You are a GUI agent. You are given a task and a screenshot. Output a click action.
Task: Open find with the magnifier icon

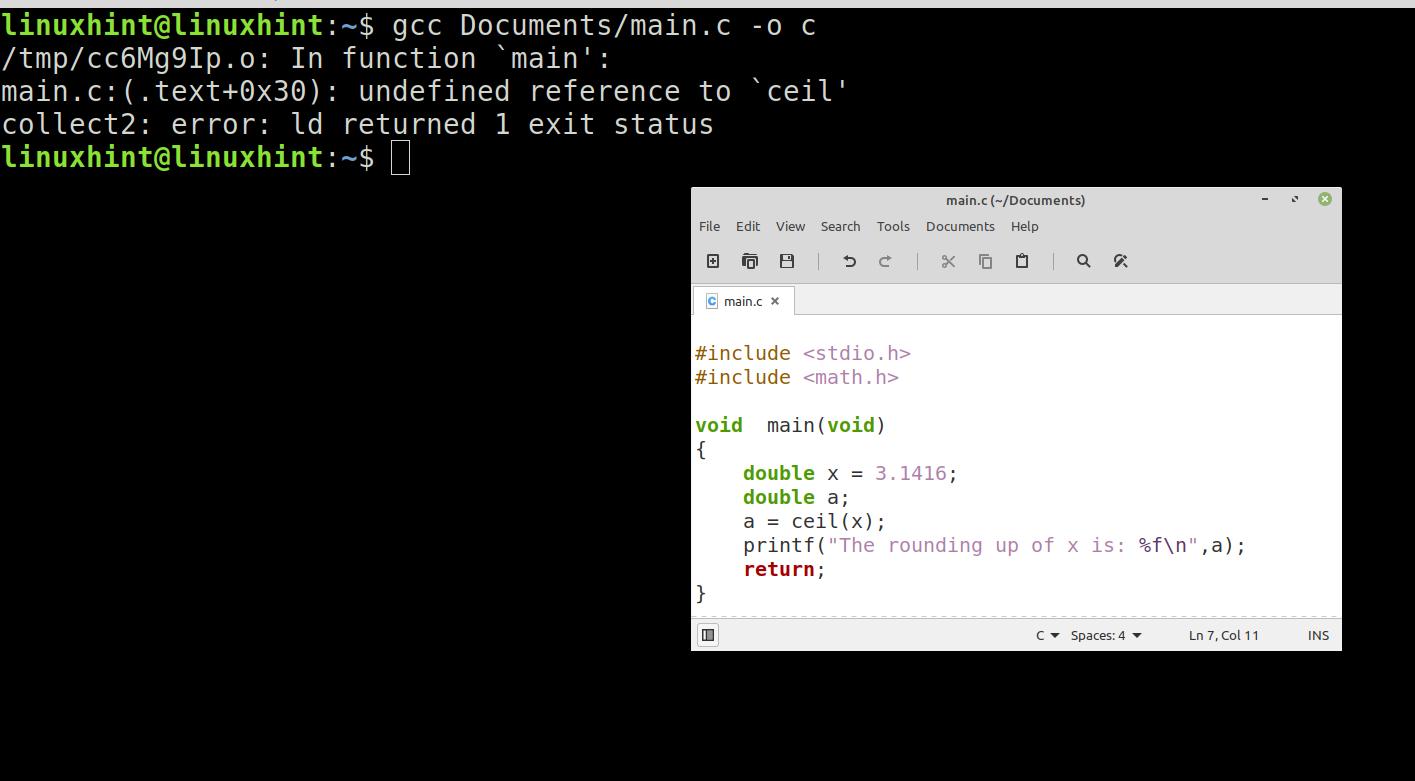1083,261
